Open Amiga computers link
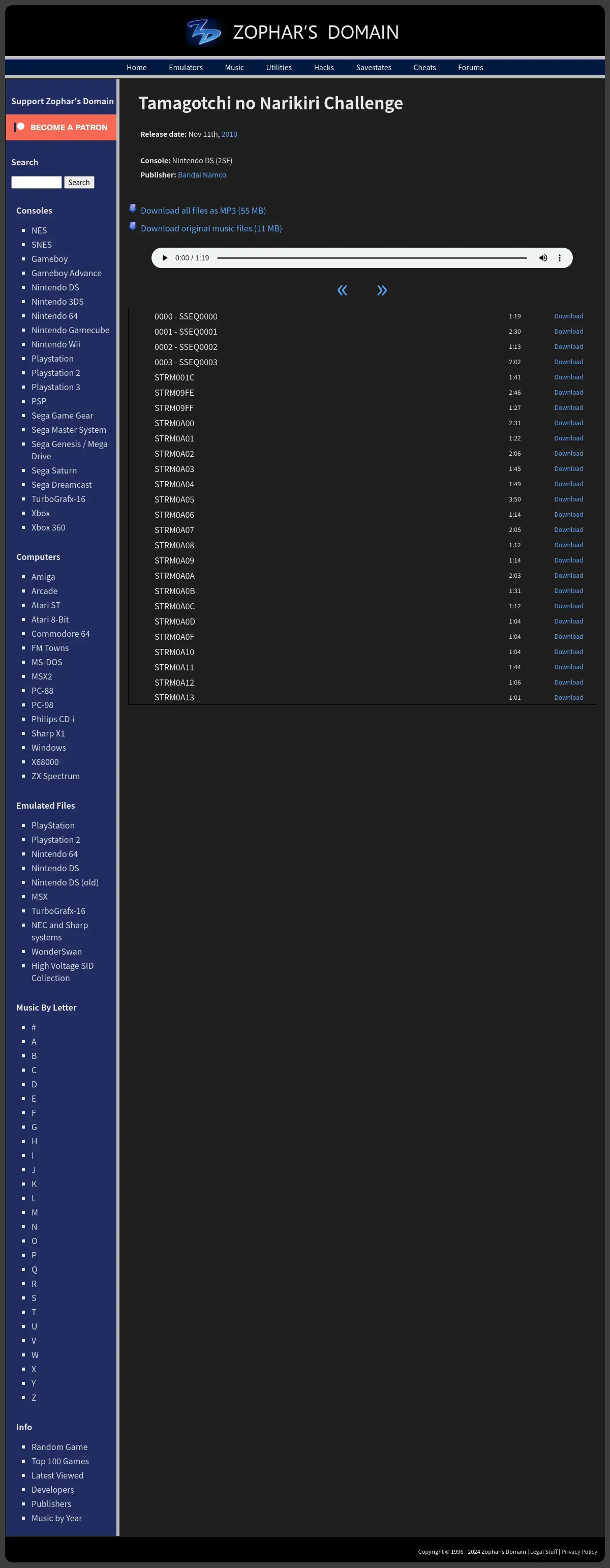610x1568 pixels. coord(43,577)
